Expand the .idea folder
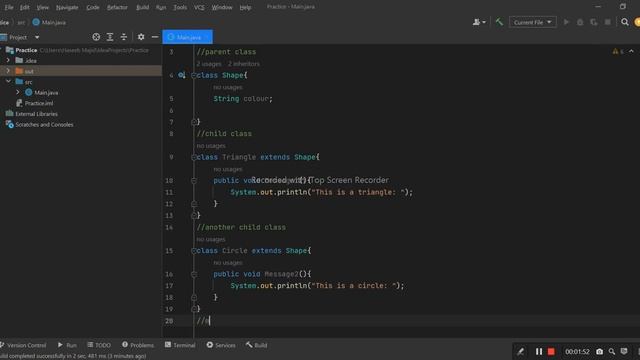The image size is (640, 360). point(8,60)
